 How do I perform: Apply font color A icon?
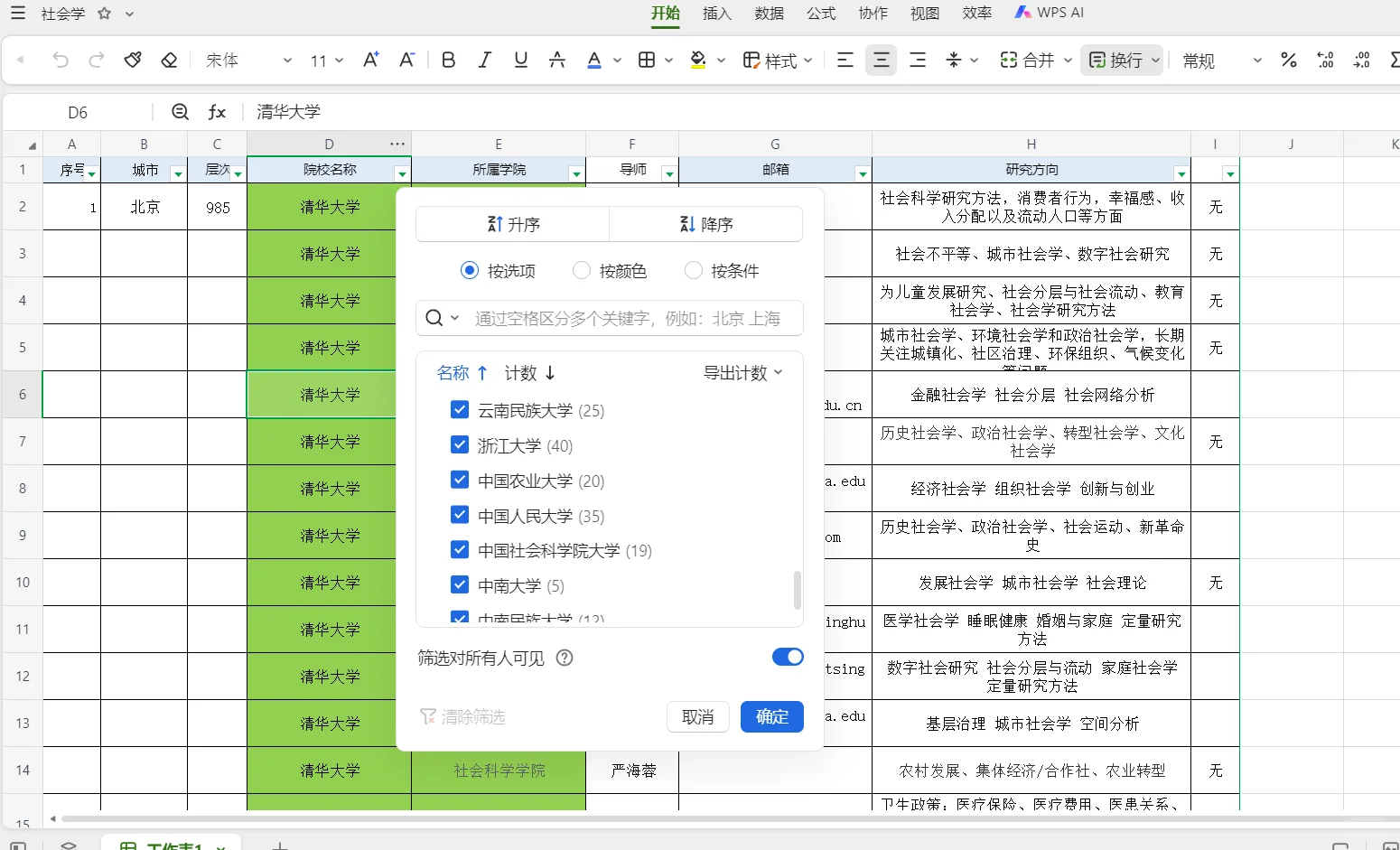[x=593, y=61]
